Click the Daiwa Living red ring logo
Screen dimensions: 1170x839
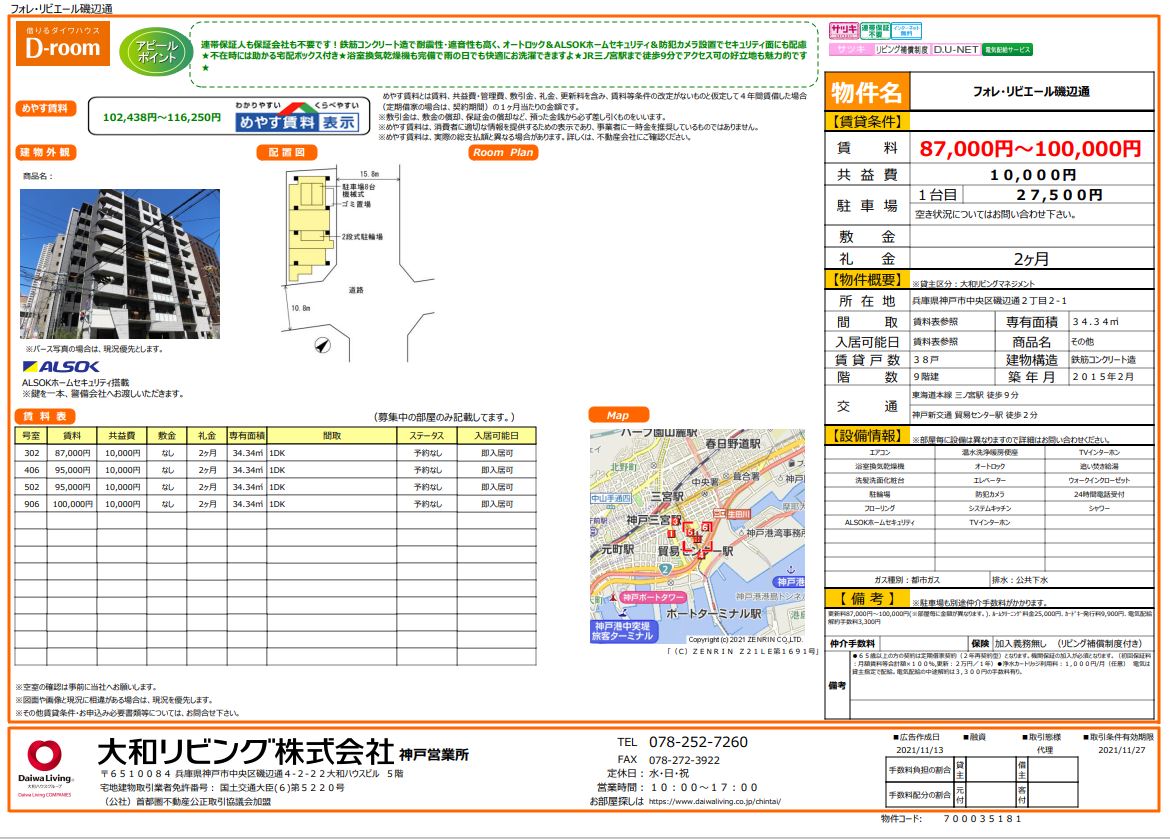pos(45,755)
